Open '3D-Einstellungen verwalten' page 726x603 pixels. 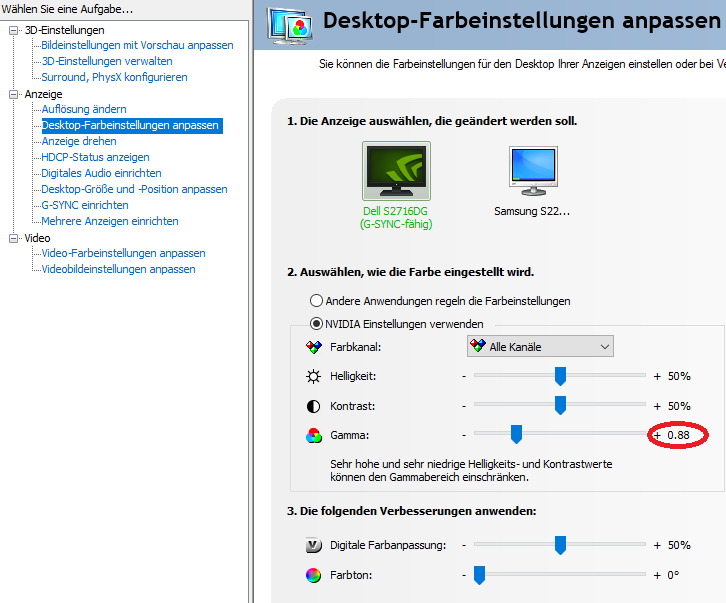[107, 61]
